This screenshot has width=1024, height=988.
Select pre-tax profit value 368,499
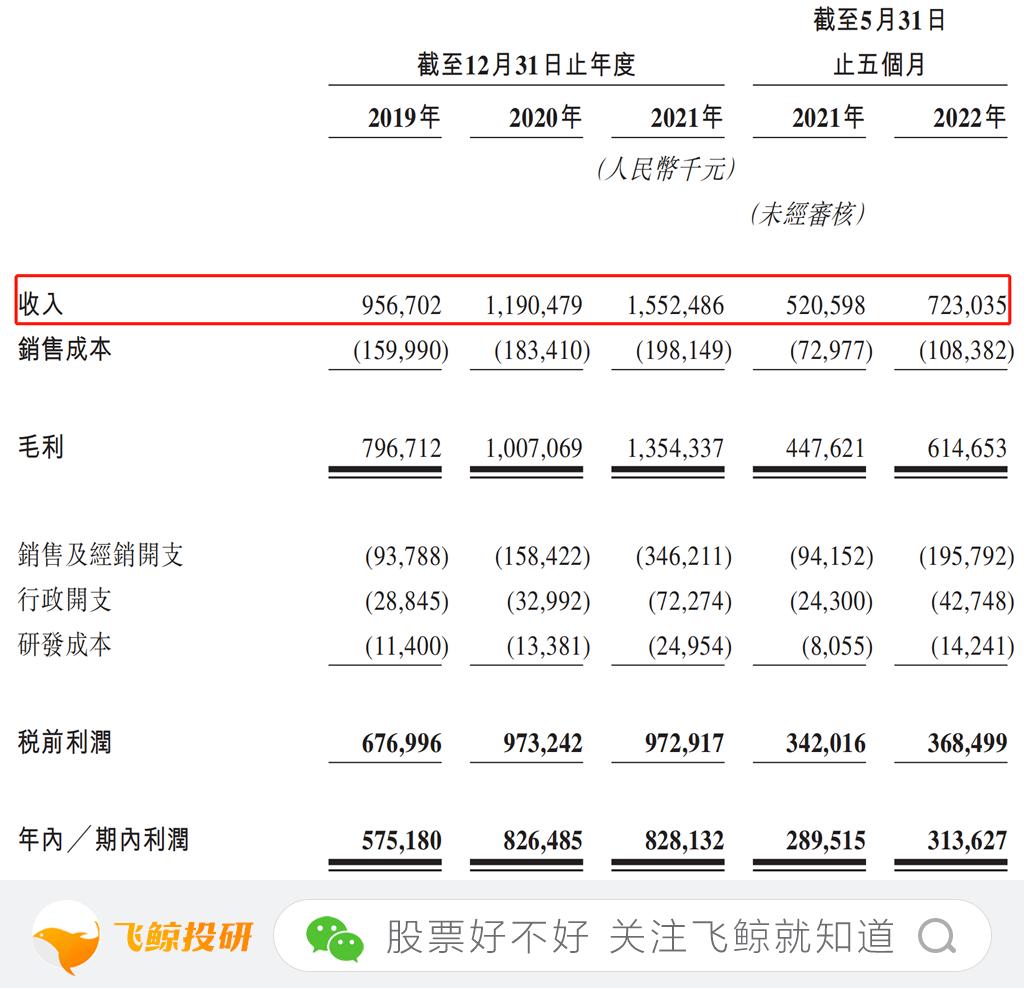(x=967, y=743)
